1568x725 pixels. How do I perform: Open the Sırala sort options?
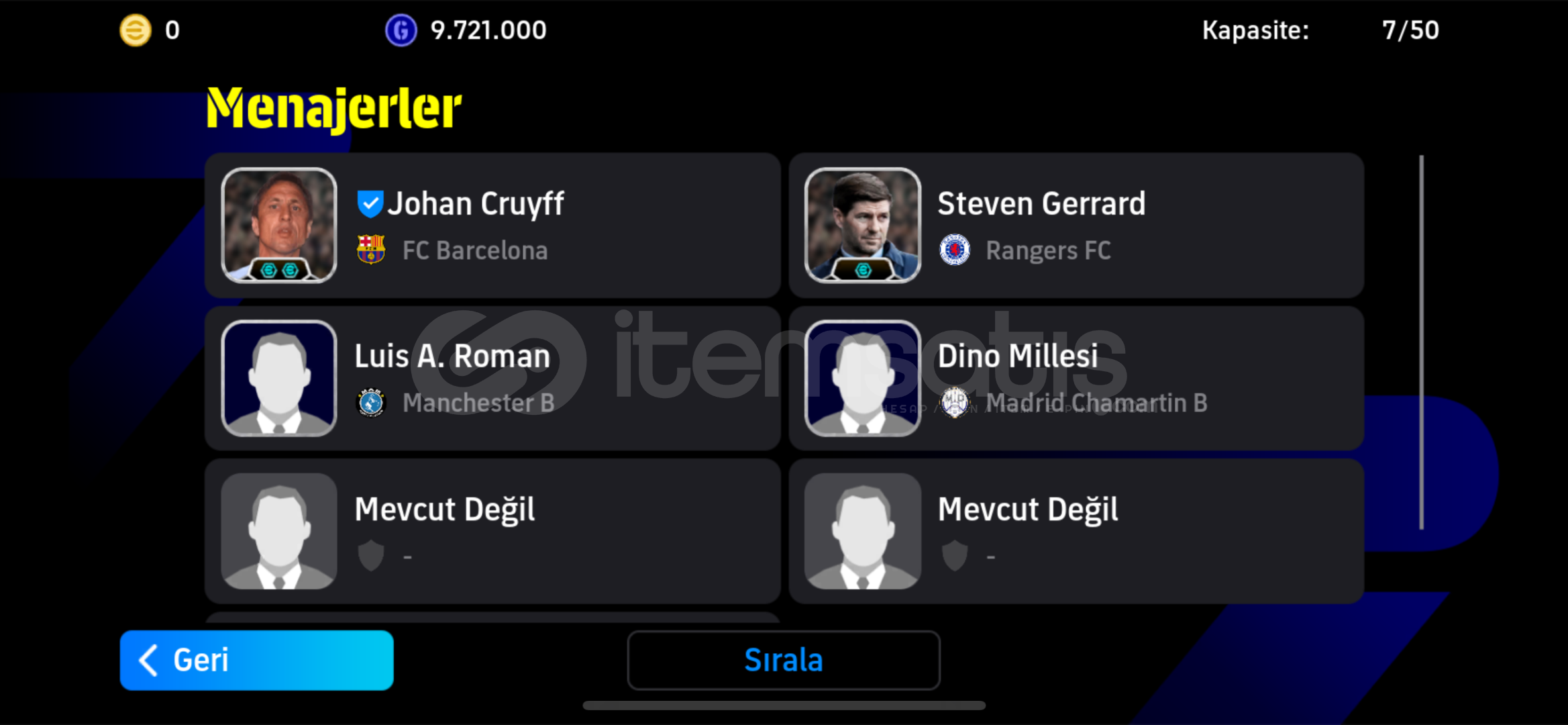tap(784, 660)
